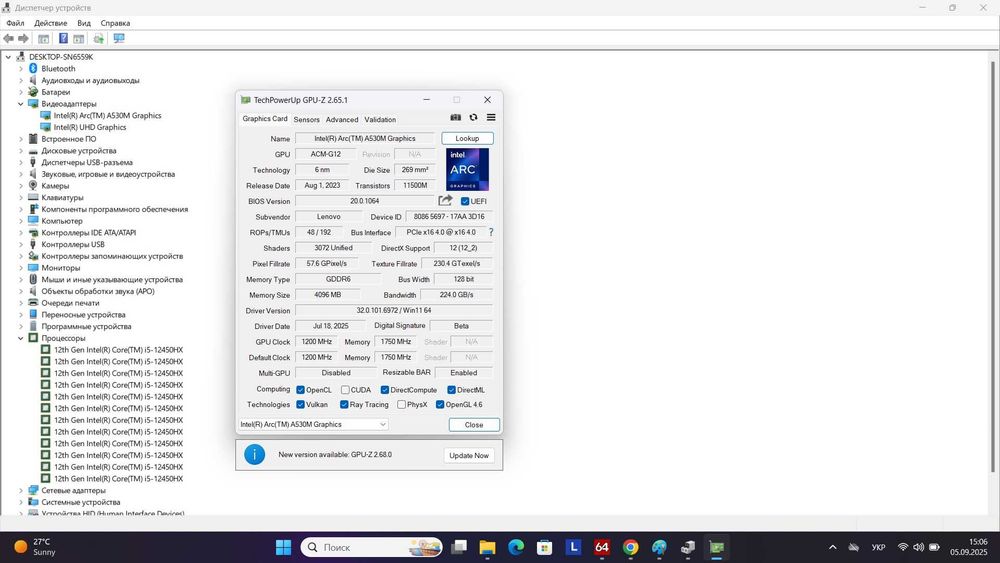Click the Wi-Fi tray icon

(903, 547)
